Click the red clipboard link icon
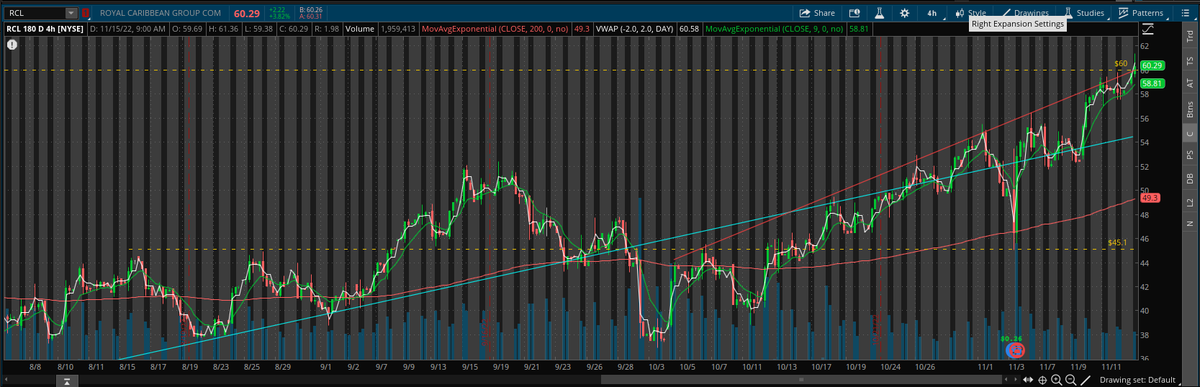The image size is (1200, 387). point(85,13)
